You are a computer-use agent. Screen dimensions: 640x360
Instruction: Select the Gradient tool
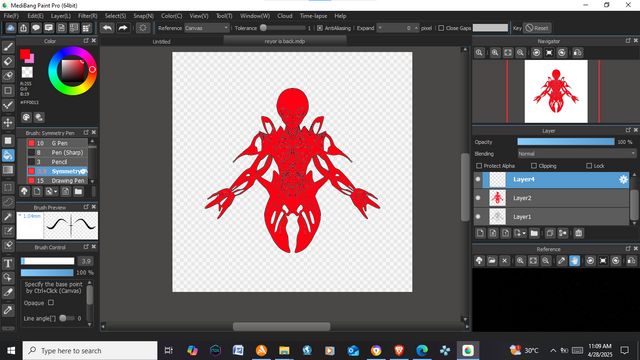(8, 170)
